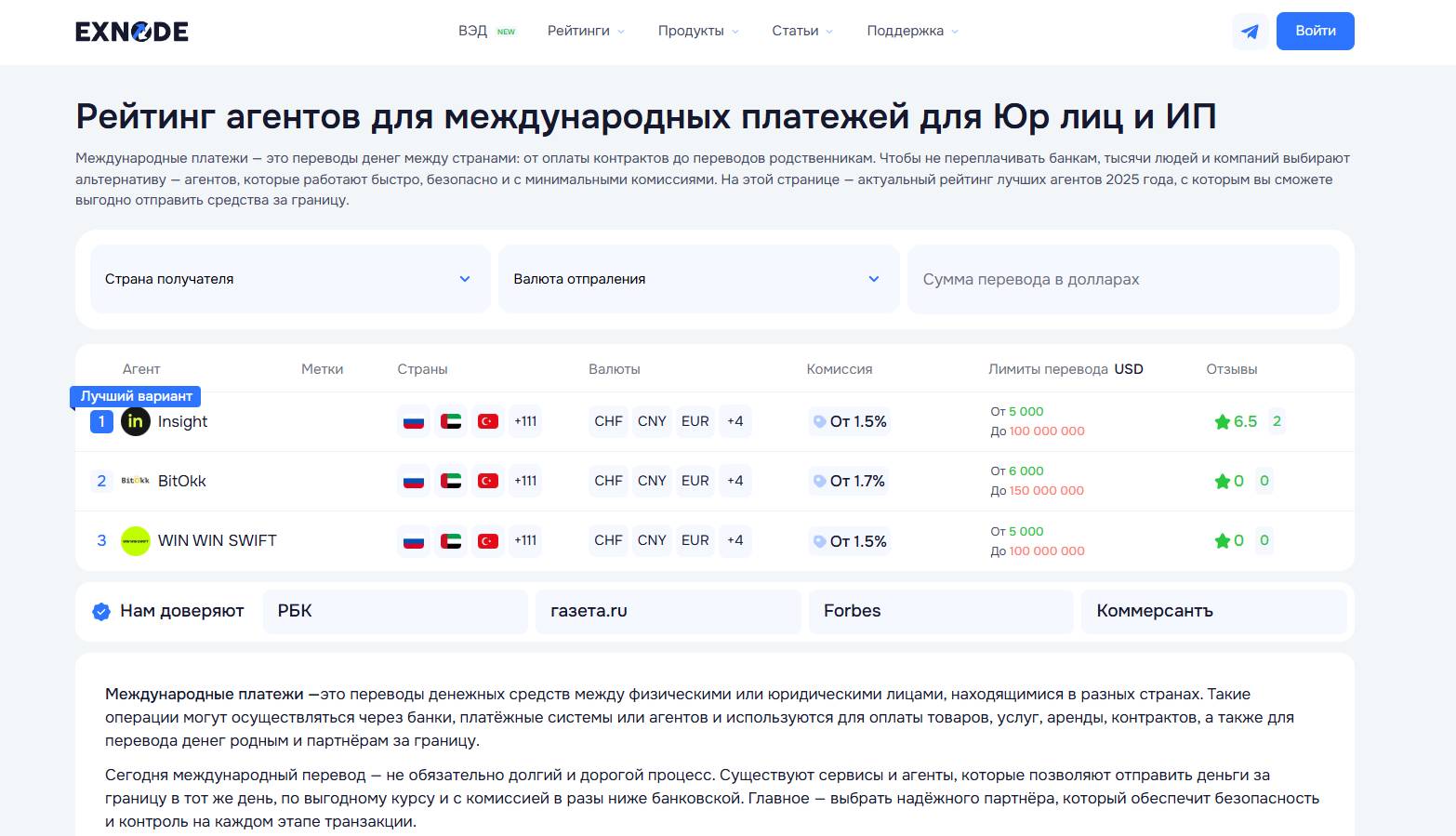This screenshot has width=1456, height=836.
Task: Open the Валюта отправления dropdown
Action: [x=697, y=279]
